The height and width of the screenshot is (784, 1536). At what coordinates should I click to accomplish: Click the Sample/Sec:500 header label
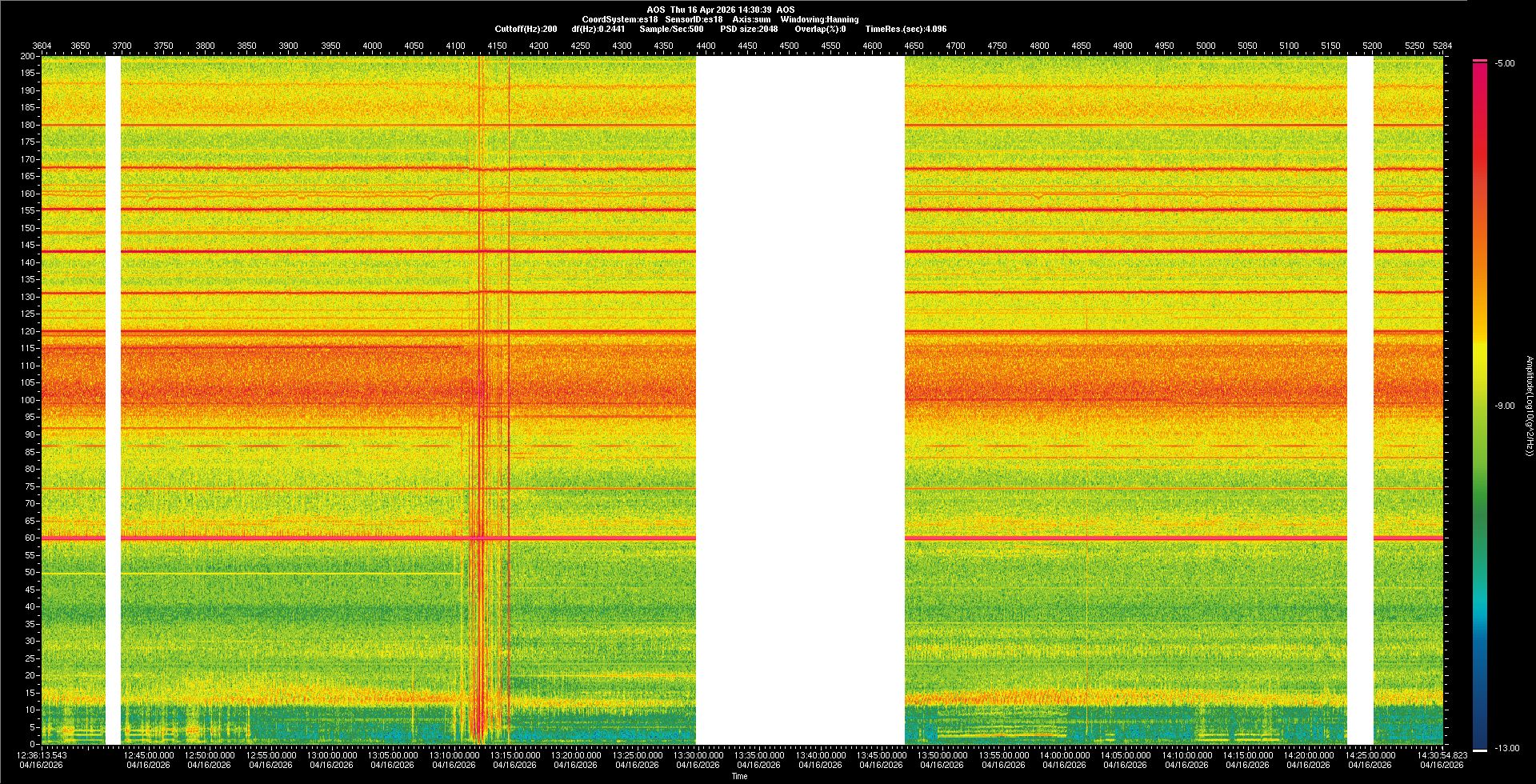(671, 29)
